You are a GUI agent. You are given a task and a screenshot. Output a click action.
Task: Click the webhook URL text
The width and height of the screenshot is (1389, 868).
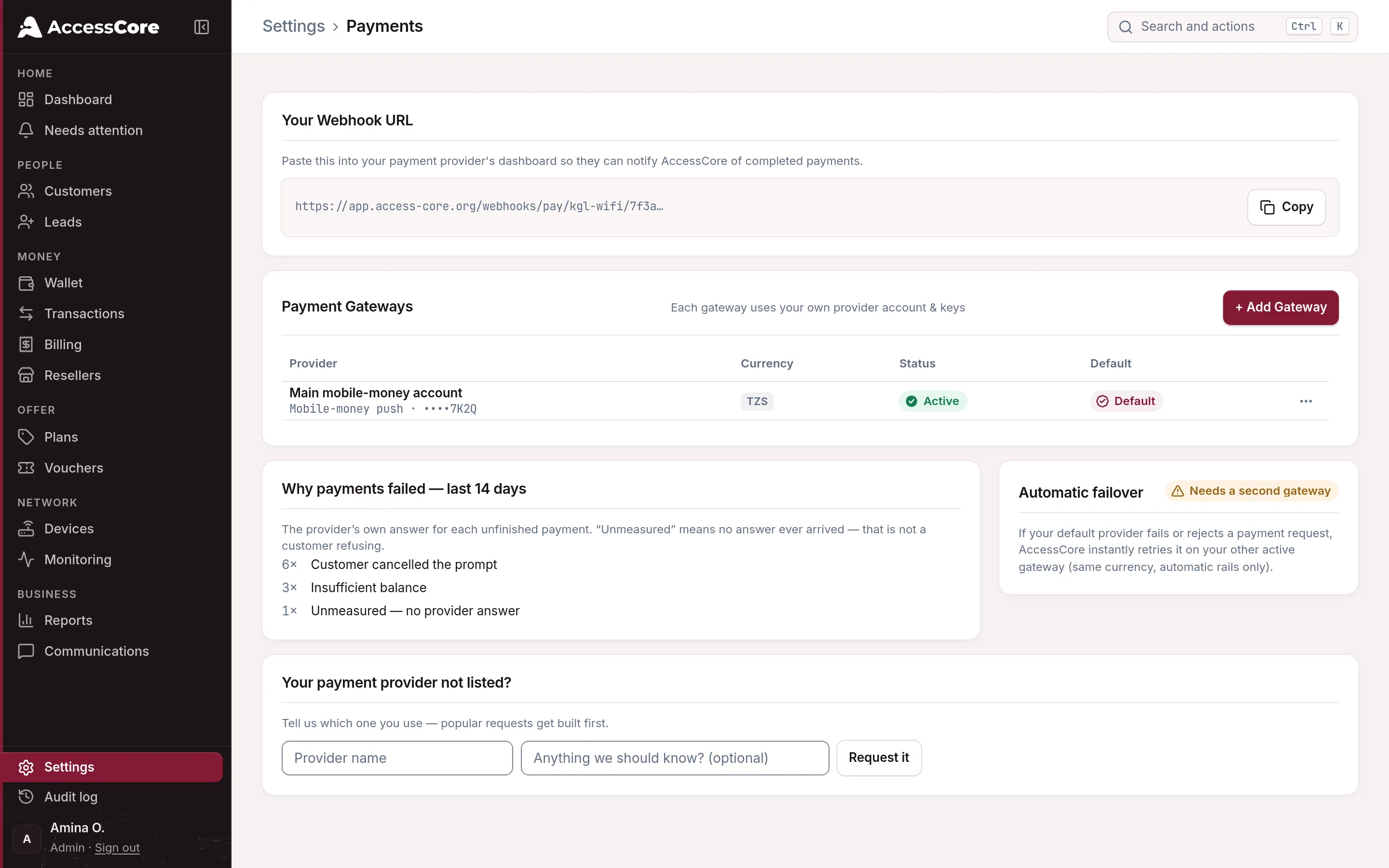pyautogui.click(x=479, y=207)
